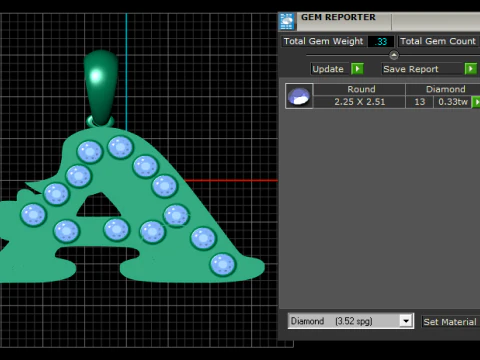The height and width of the screenshot is (360, 480).
Task: Click the Total Gem Weight value field
Action: [x=381, y=42]
